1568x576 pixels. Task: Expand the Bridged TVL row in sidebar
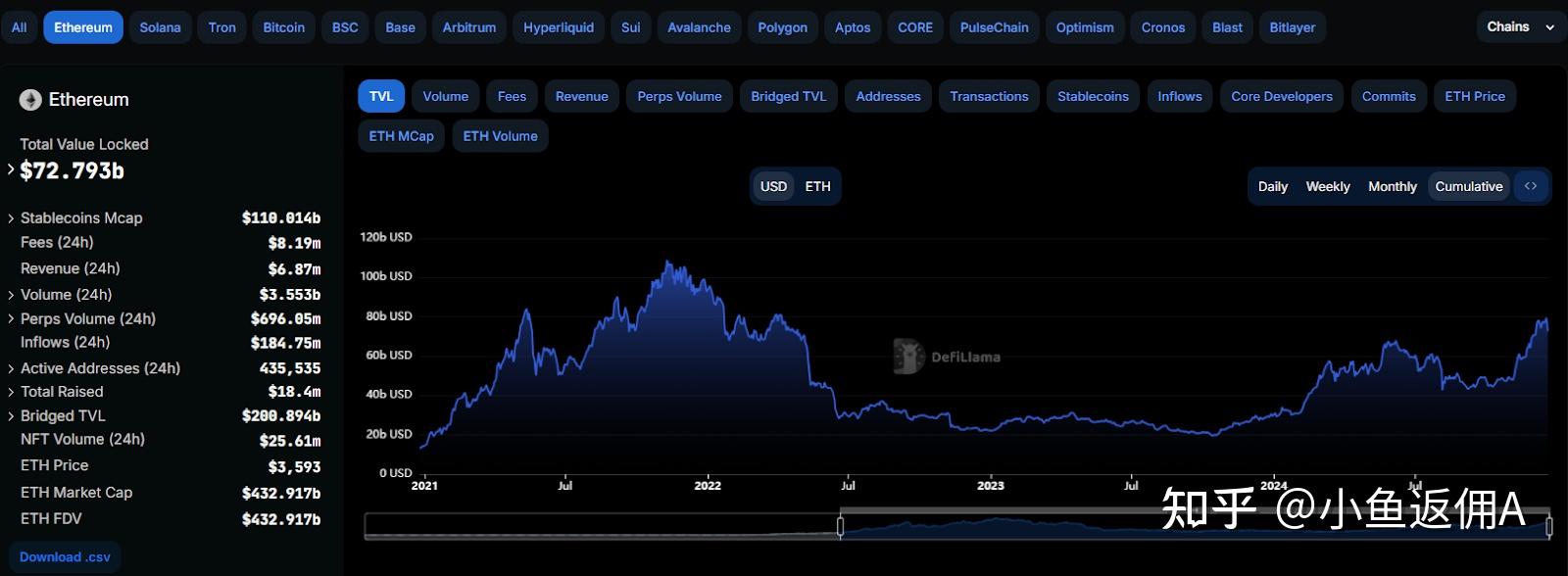coord(11,416)
